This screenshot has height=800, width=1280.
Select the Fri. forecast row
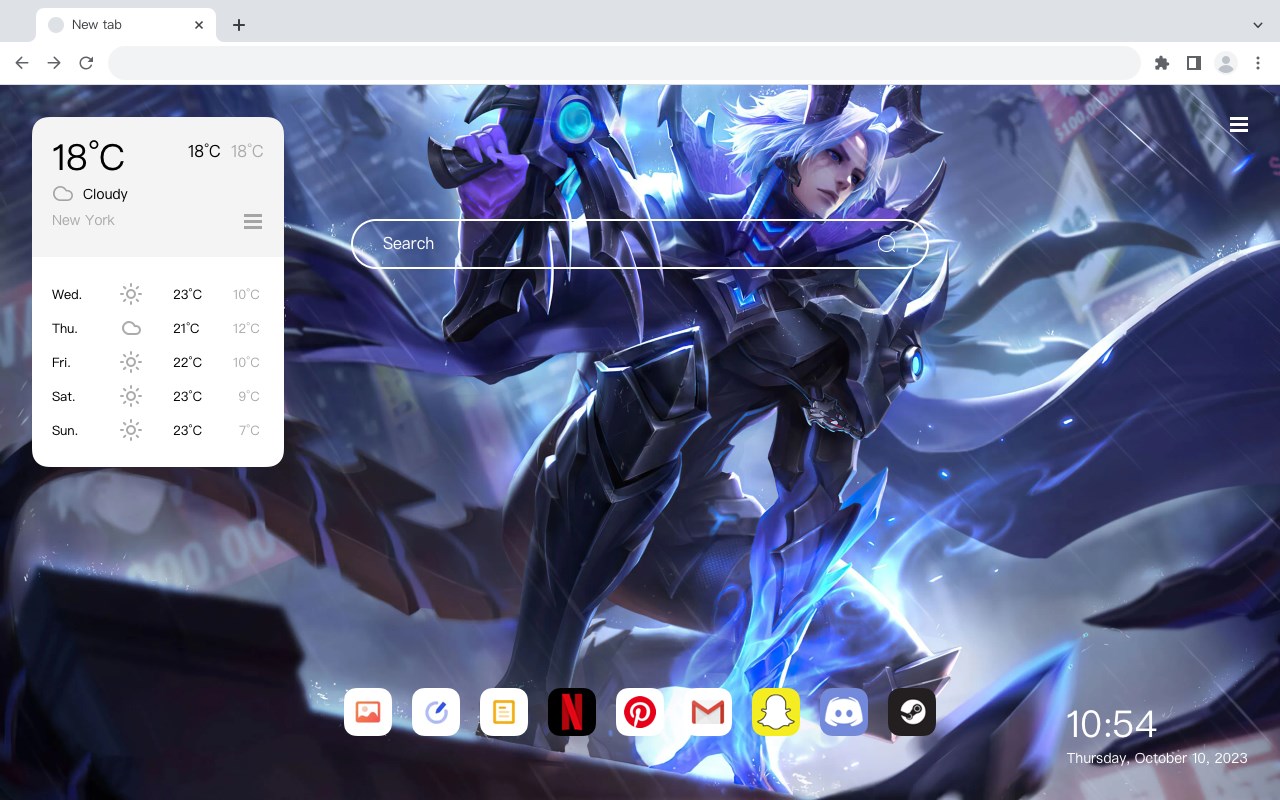point(158,362)
